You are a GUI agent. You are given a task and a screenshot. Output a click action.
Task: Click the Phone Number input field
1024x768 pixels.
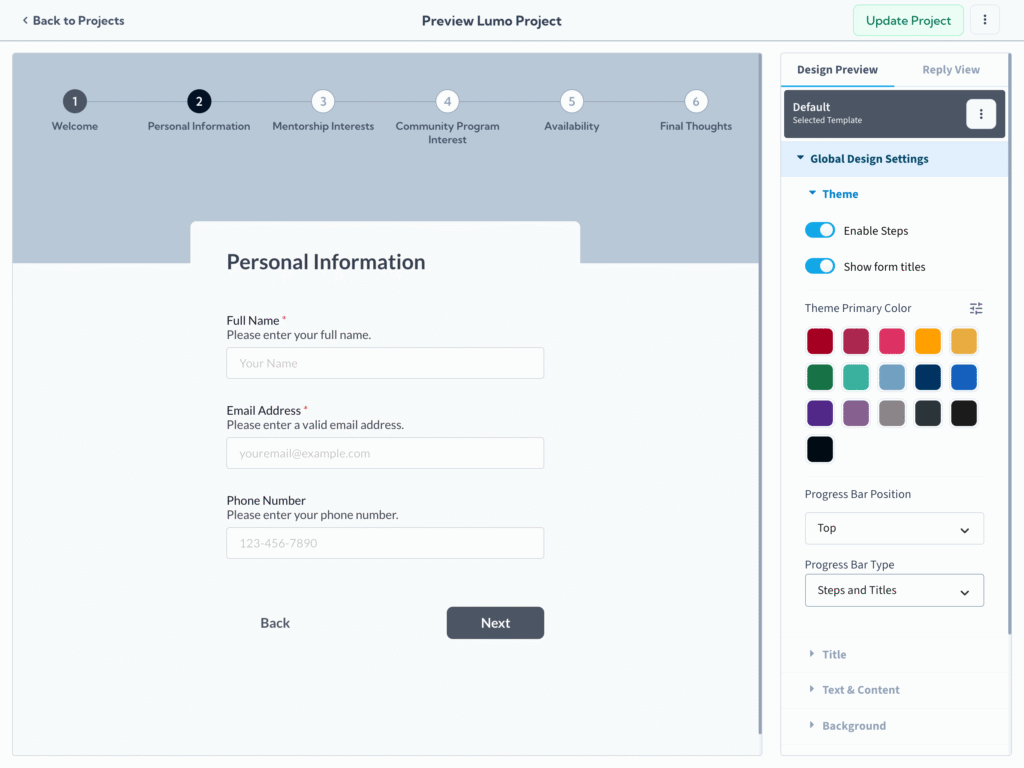coord(385,543)
